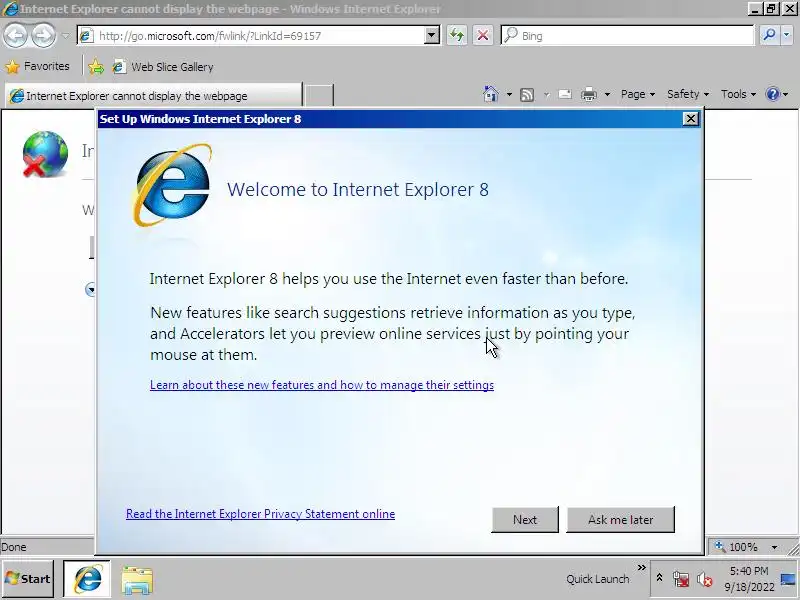Viewport: 800px width, 600px height.
Task: Close the Set Up Internet Explorer 8 dialog
Action: pyautogui.click(x=690, y=119)
